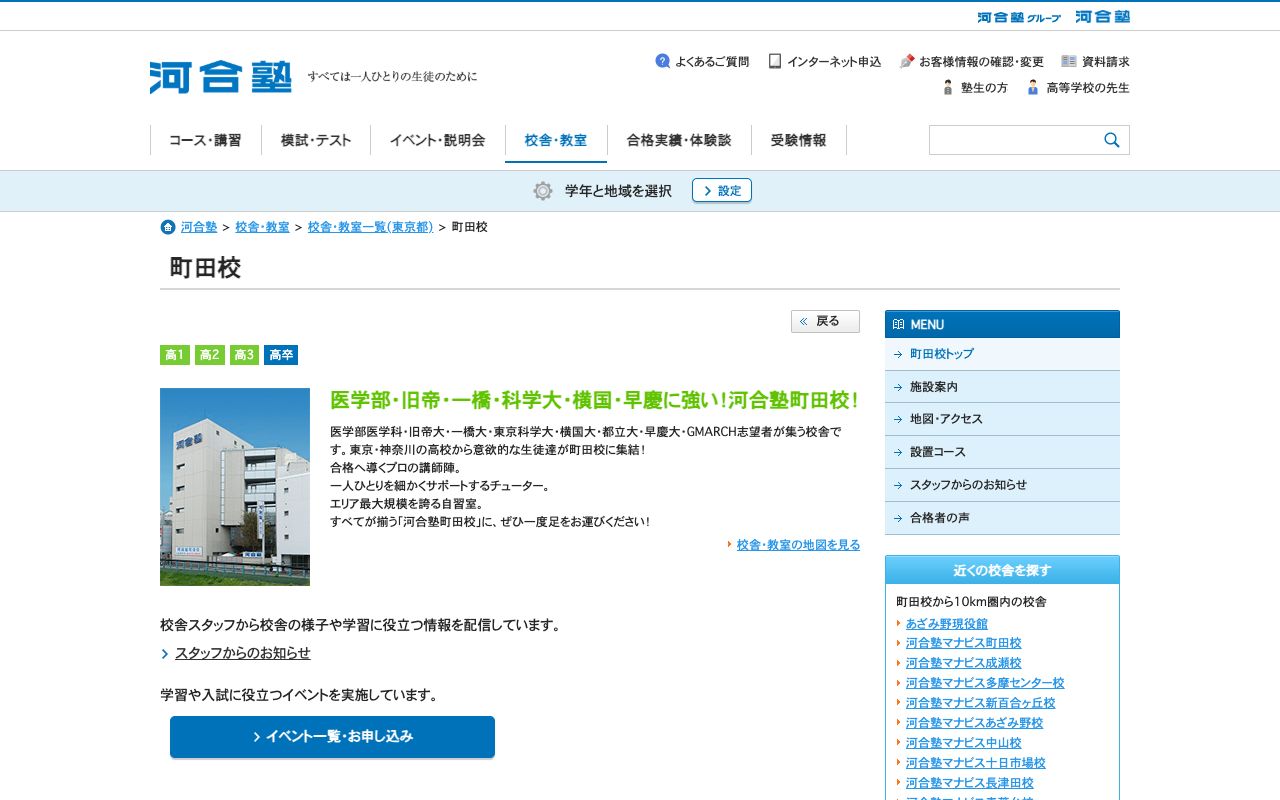The image size is (1280, 800).
Task: Click the 高等学校の先生 person icon
Action: (x=1033, y=87)
